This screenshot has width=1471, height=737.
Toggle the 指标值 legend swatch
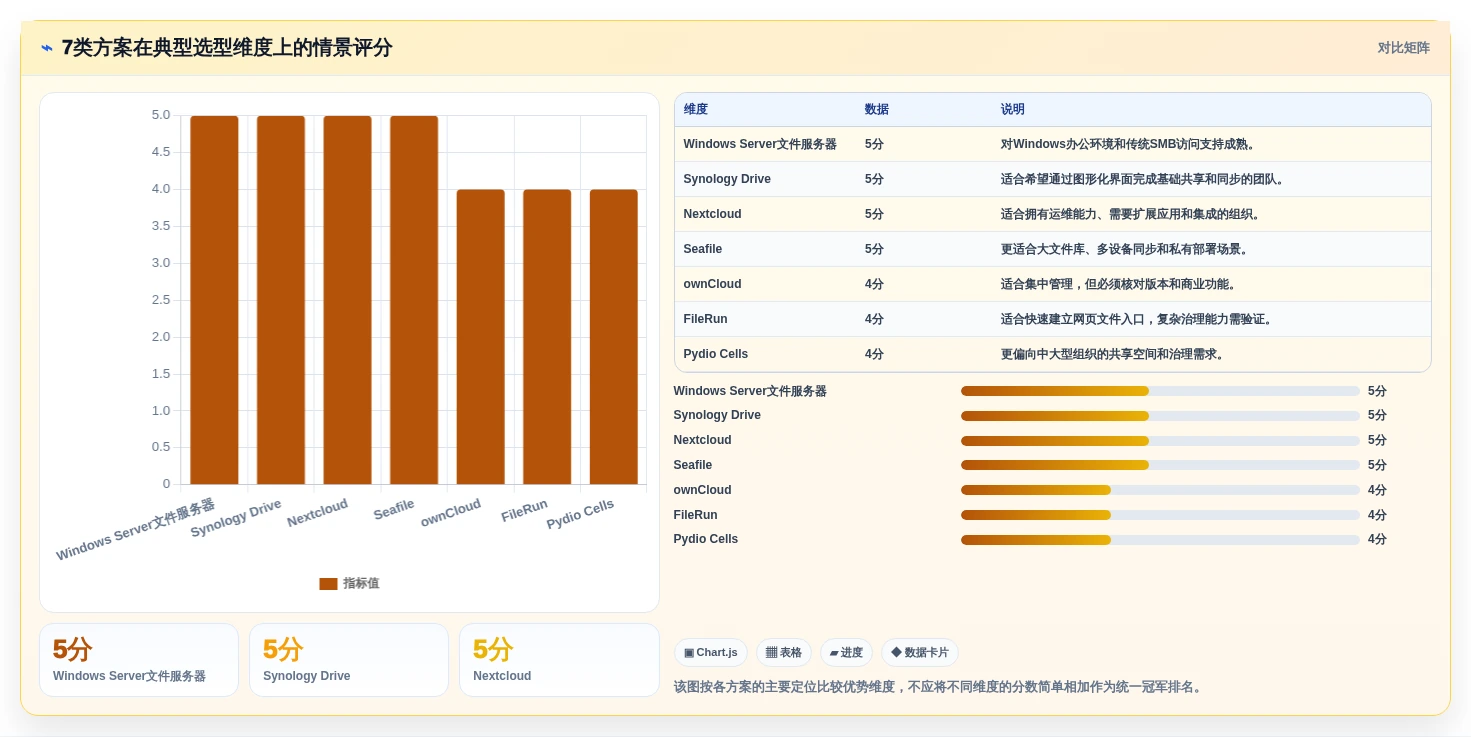point(328,584)
